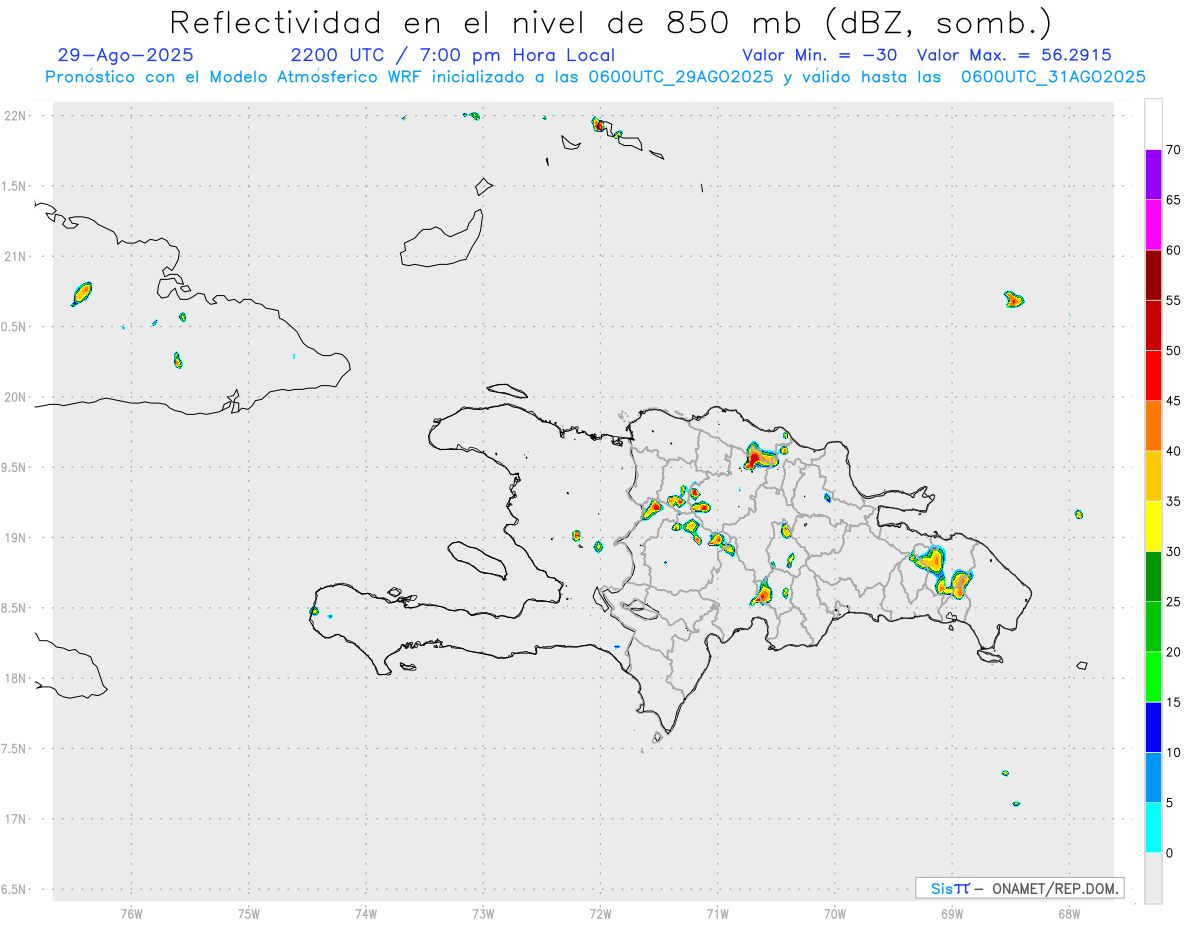Click the colorbar value label '5'
Viewport: 1200px width, 927px height.
[x=1170, y=803]
